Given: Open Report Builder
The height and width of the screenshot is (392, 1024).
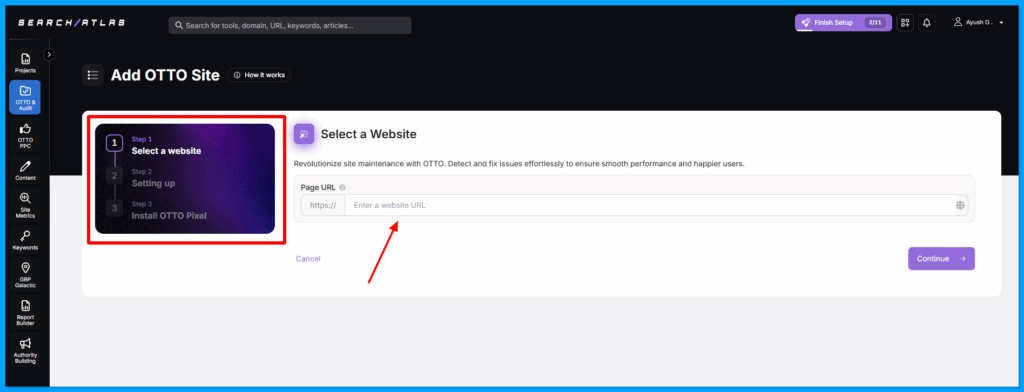Looking at the screenshot, I should coord(25,312).
